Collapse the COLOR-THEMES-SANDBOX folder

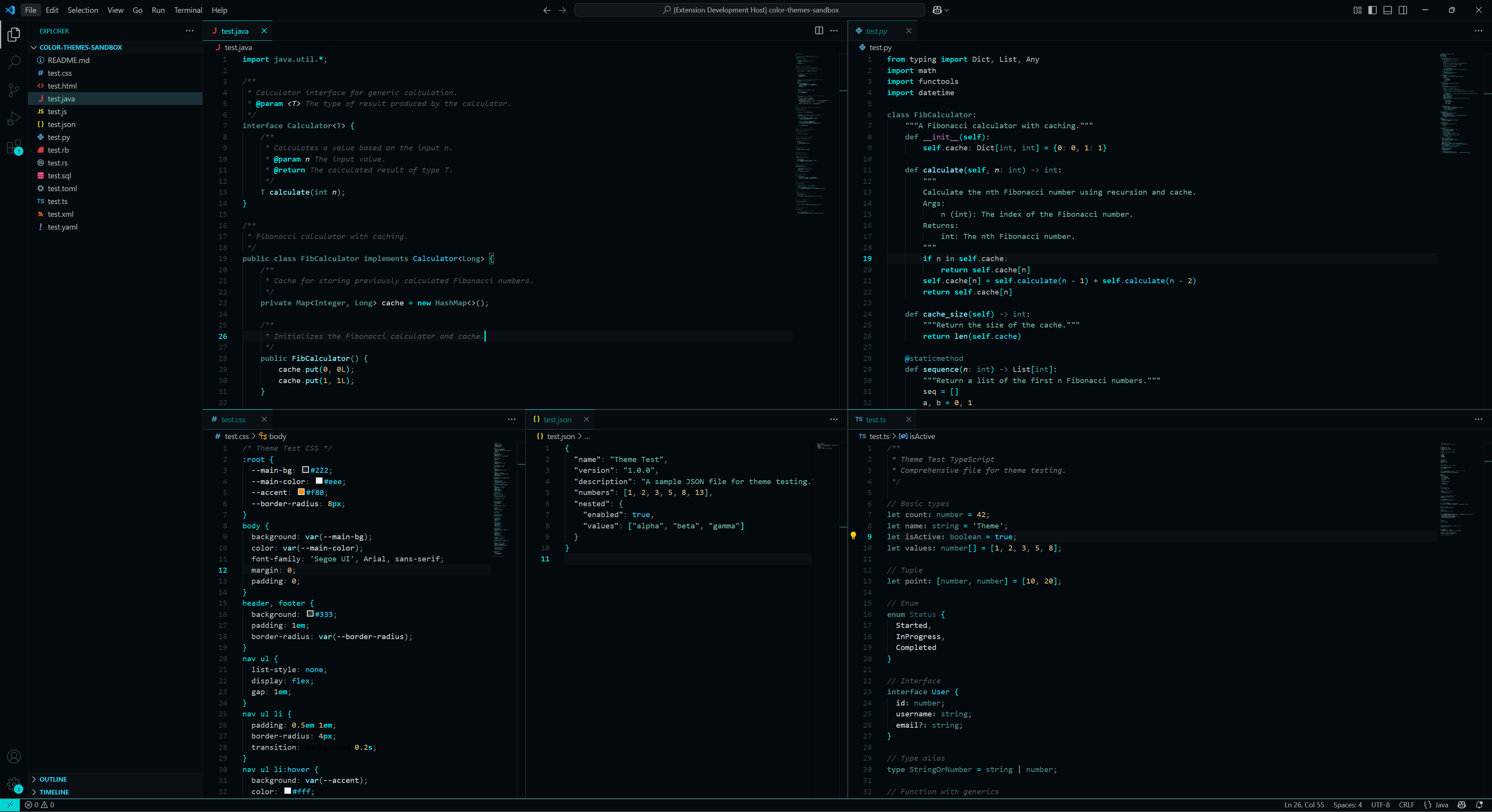click(80, 47)
